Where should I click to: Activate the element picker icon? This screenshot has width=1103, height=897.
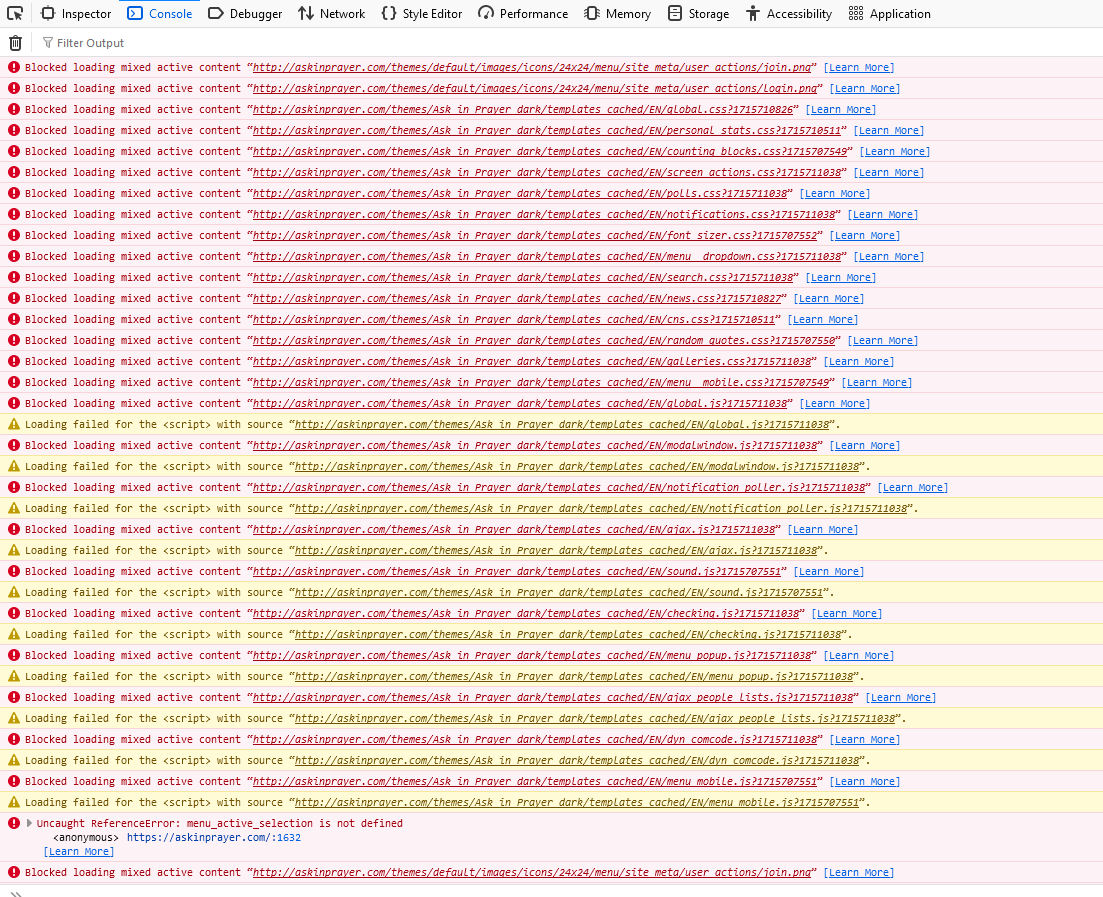[x=15, y=14]
